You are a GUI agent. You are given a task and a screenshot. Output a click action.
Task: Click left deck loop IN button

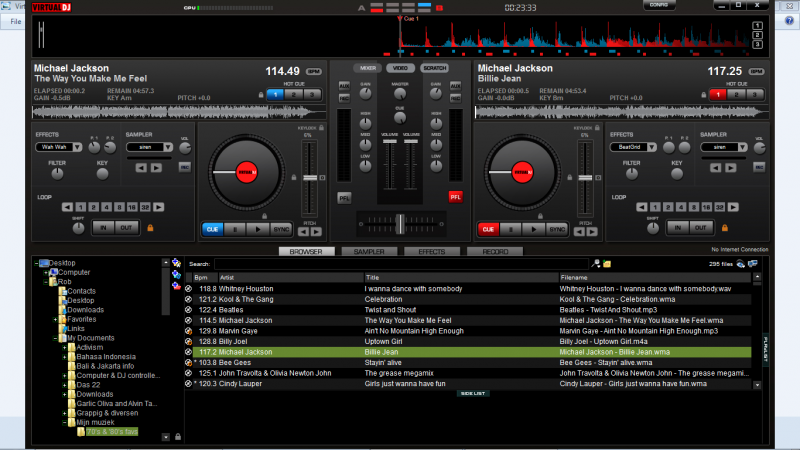(104, 228)
